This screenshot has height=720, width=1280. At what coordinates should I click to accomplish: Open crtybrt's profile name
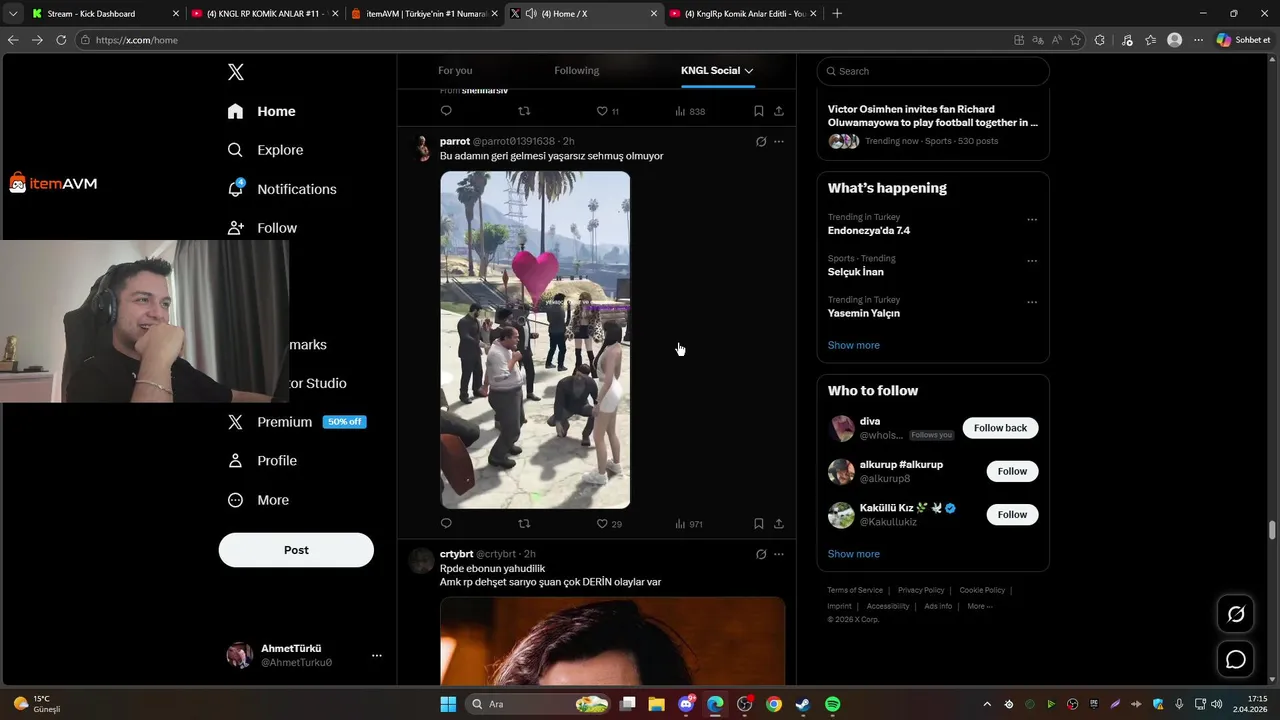(457, 554)
